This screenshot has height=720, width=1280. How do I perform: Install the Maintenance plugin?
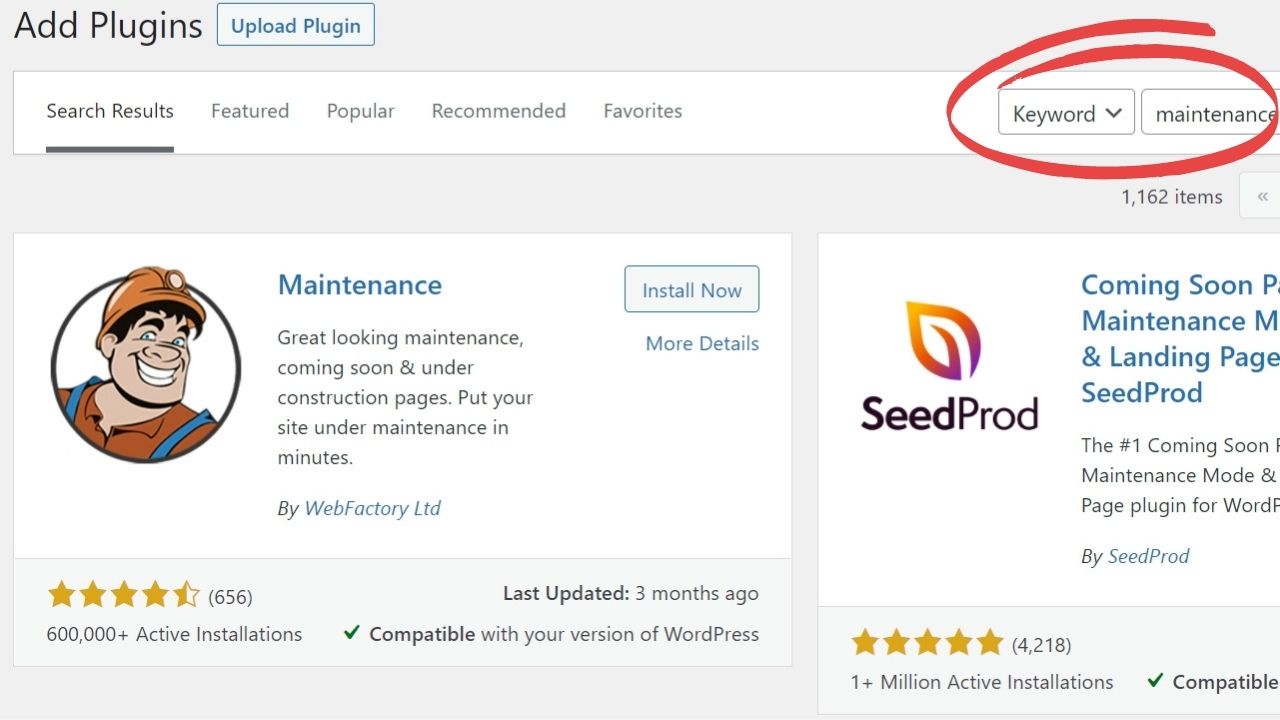pos(691,289)
